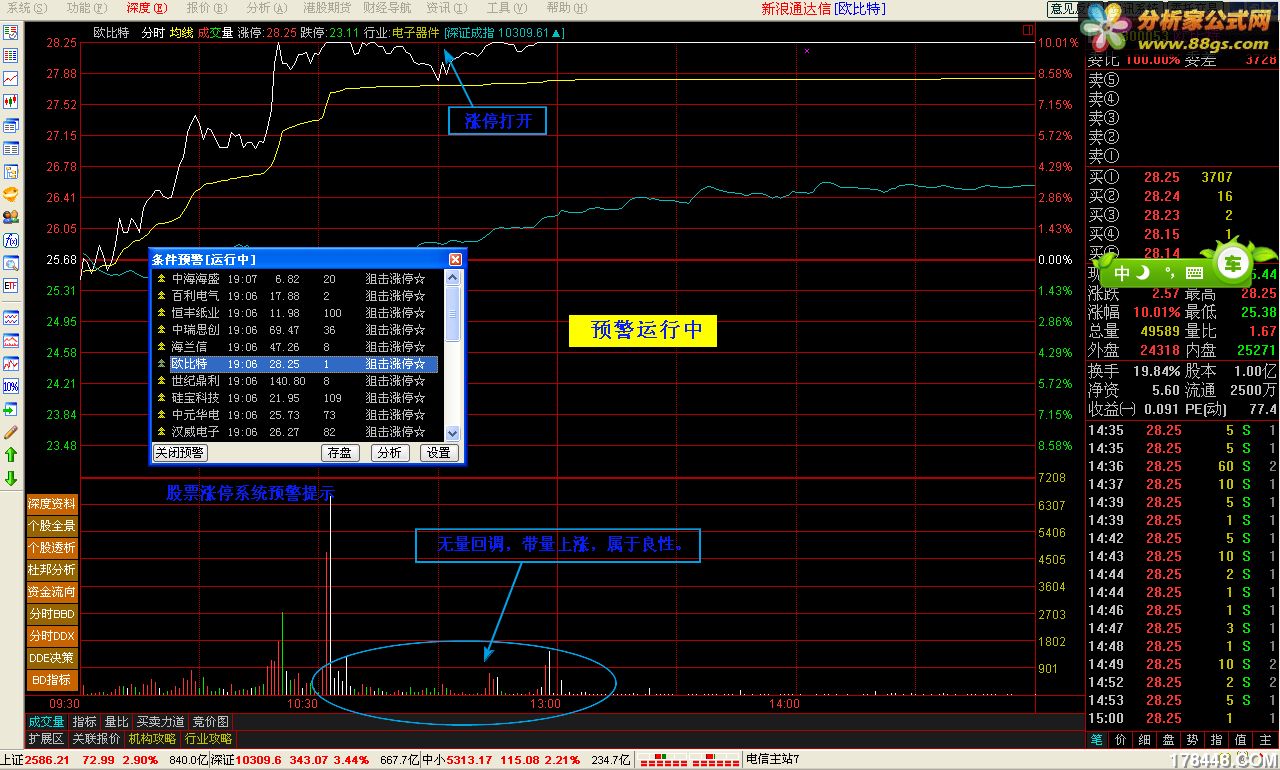Switch to the 指标 tab
The width and height of the screenshot is (1280, 770).
coord(85,722)
